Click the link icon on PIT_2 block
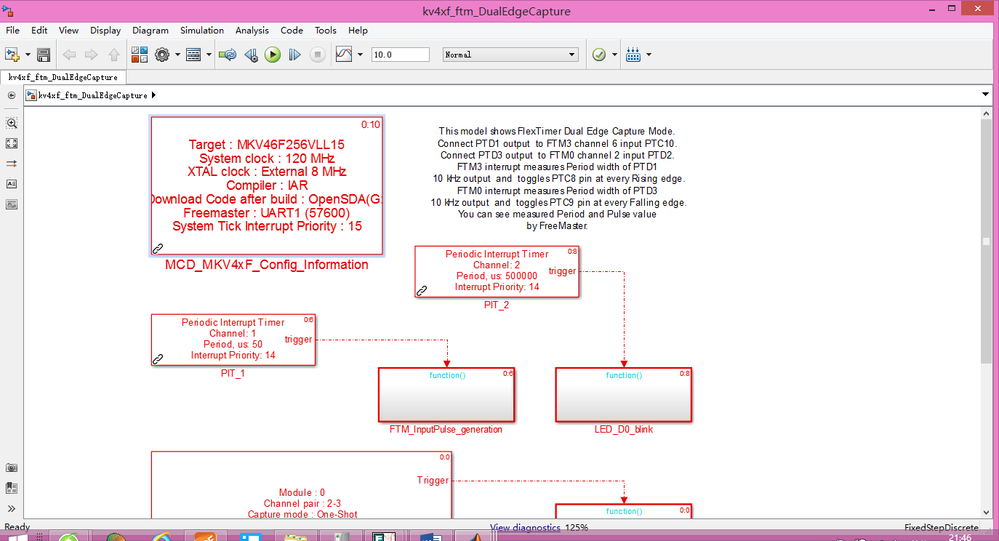 coord(422,291)
